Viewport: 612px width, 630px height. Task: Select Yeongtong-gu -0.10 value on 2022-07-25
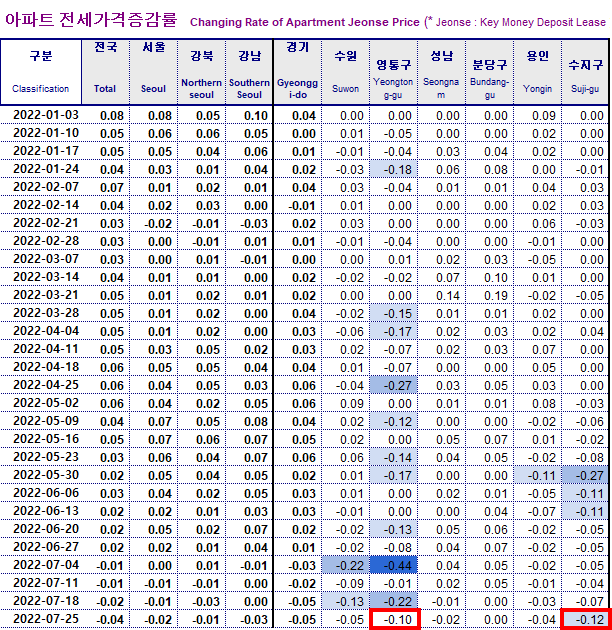coord(396,619)
